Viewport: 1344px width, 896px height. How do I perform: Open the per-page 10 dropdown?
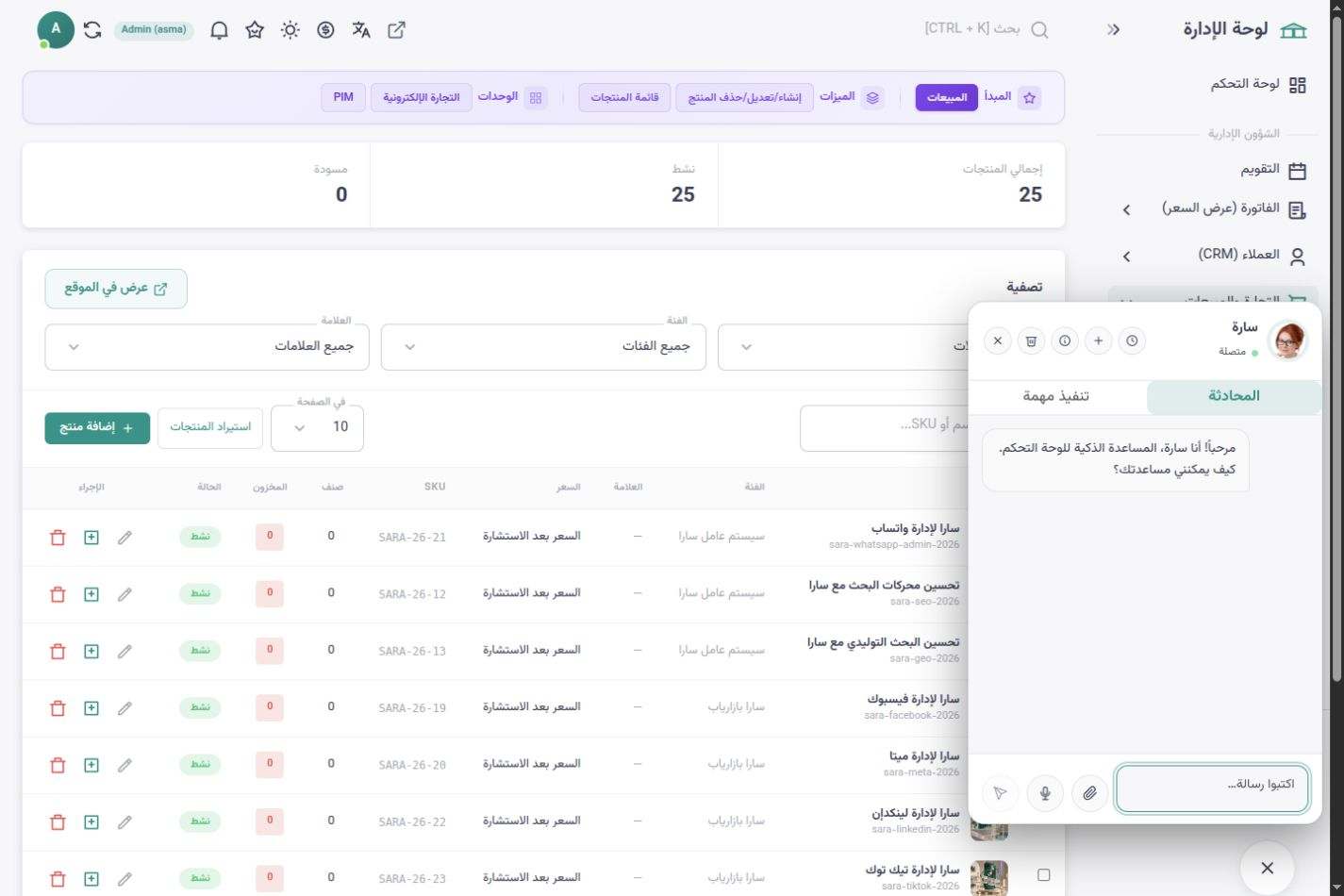[317, 427]
